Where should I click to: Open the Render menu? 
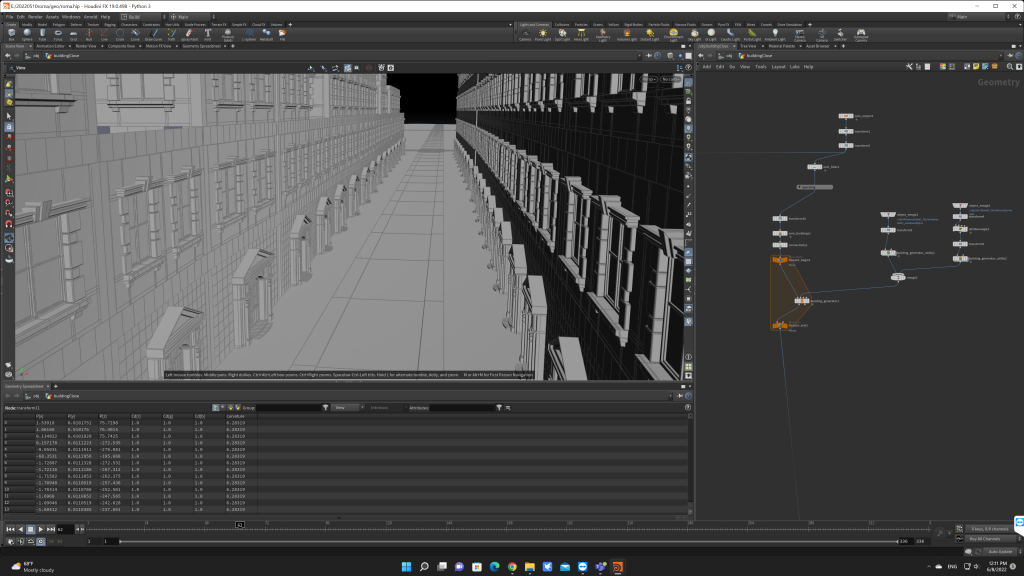35,17
